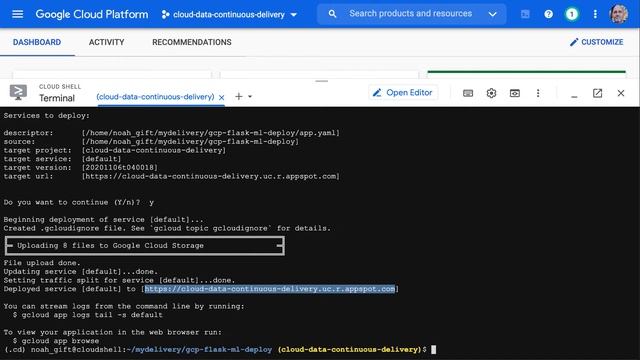Screen dimensions: 640x360
Task: Click the user account avatar
Action: pyautogui.click(x=619, y=14)
